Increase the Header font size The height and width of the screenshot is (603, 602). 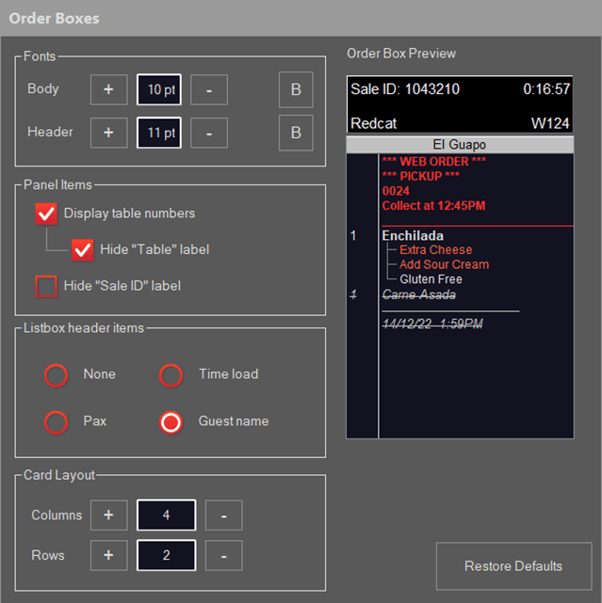point(109,133)
